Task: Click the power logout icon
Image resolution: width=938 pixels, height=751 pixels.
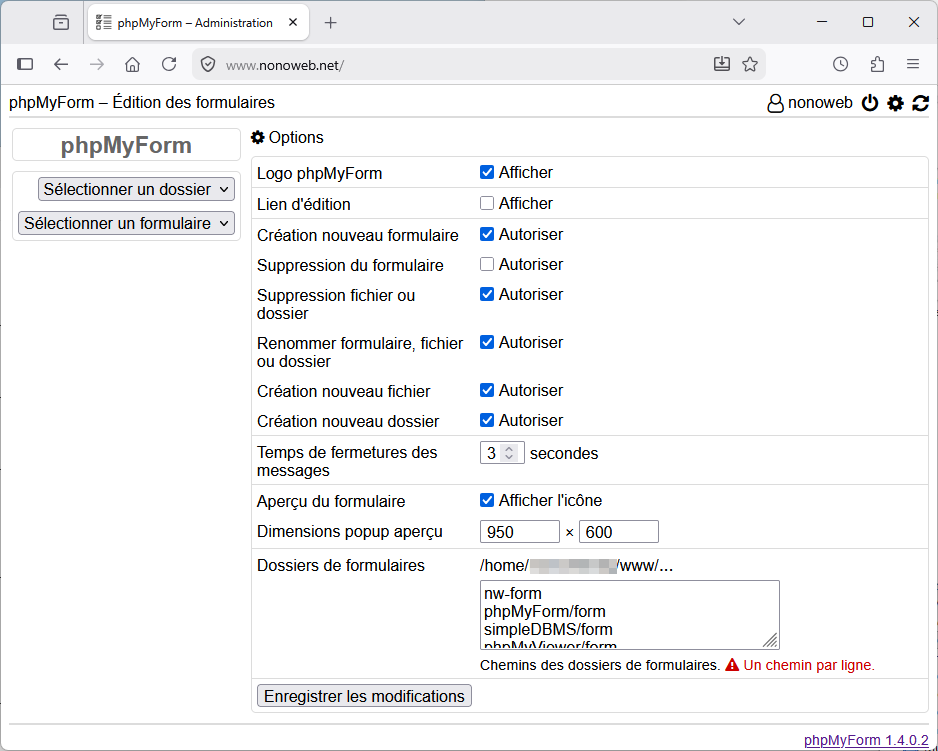Action: (870, 103)
